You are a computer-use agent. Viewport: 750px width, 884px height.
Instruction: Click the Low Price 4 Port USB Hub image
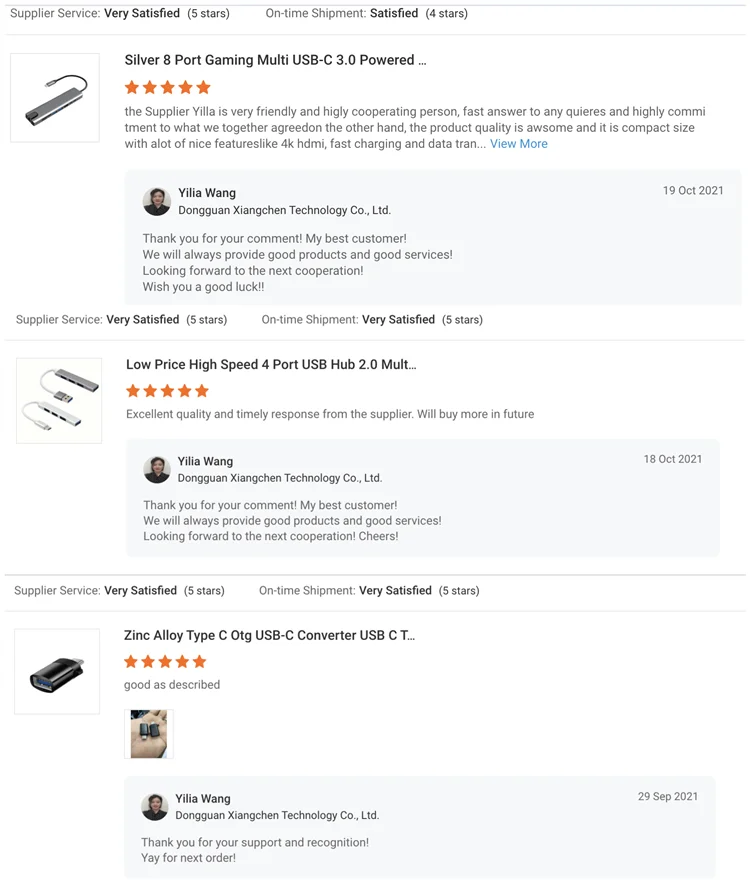pyautogui.click(x=59, y=400)
